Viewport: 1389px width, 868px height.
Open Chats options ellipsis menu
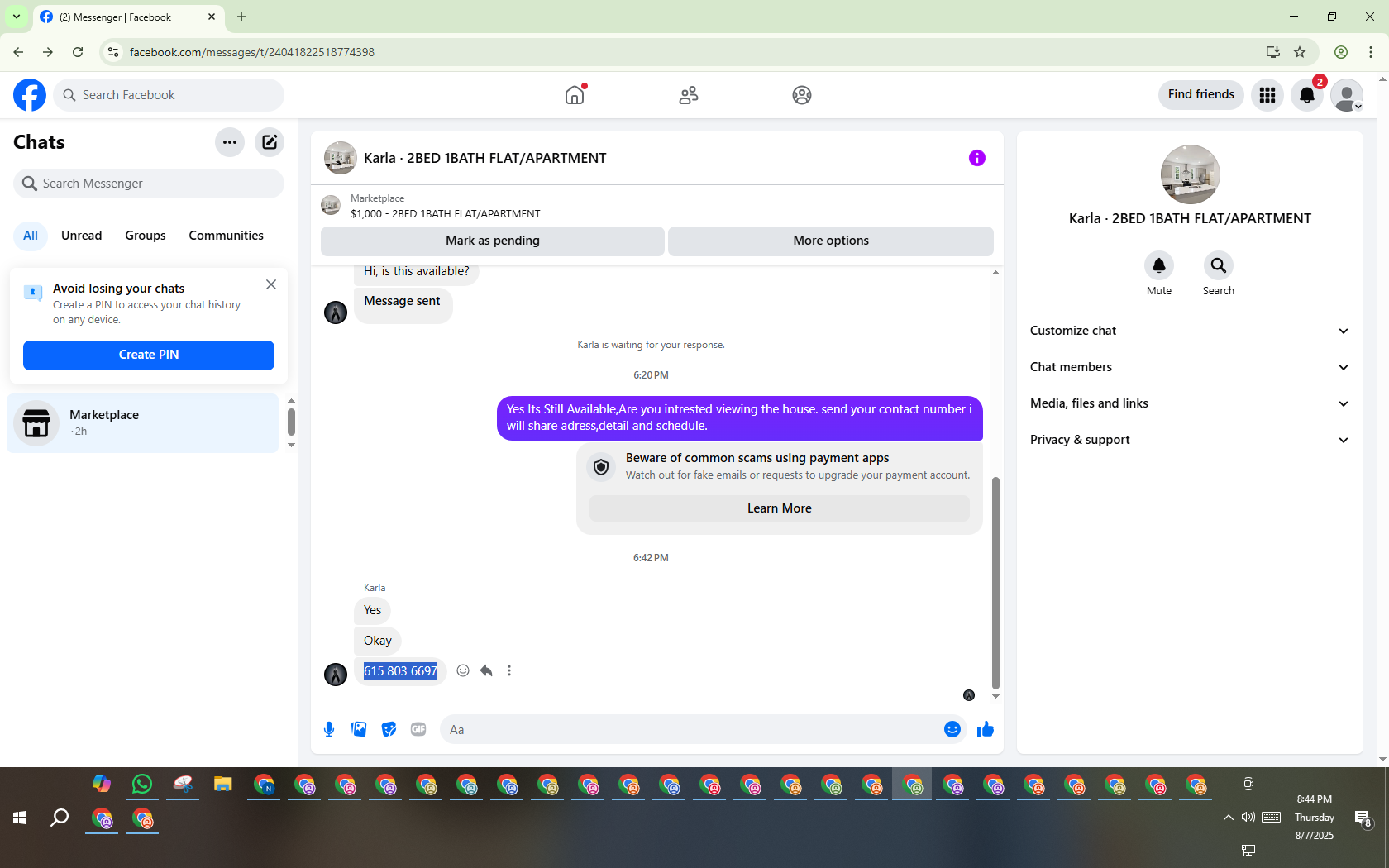230,142
